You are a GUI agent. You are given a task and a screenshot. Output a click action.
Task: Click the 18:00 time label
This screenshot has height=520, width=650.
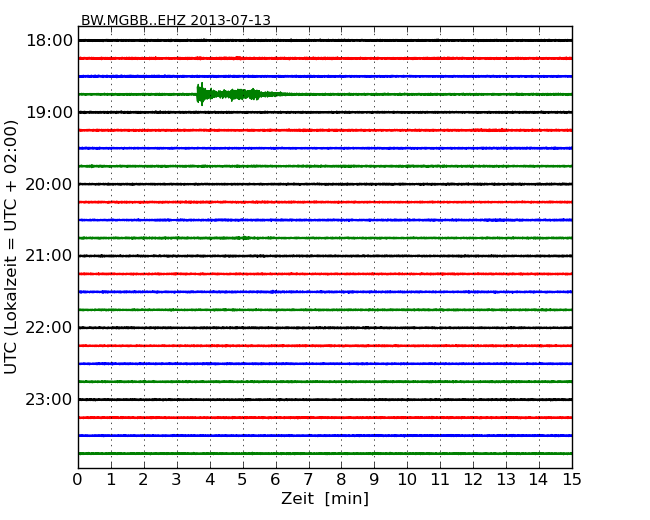tap(49, 41)
